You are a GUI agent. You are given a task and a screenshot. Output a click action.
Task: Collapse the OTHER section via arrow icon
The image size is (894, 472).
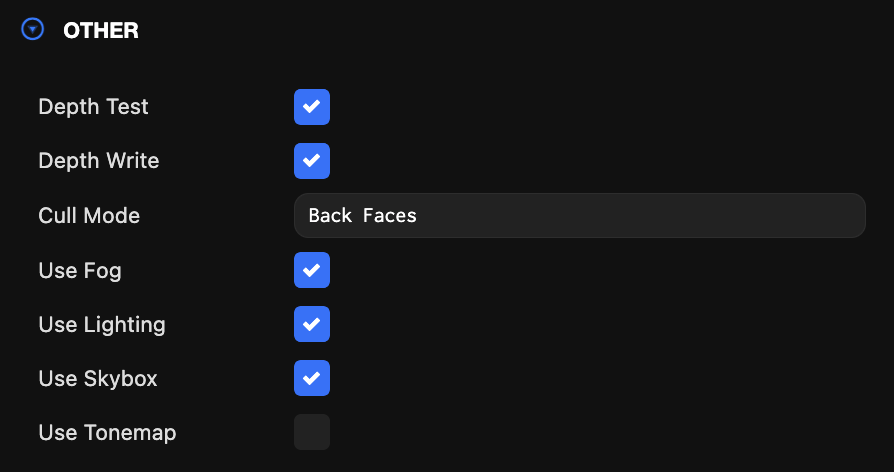point(32,29)
